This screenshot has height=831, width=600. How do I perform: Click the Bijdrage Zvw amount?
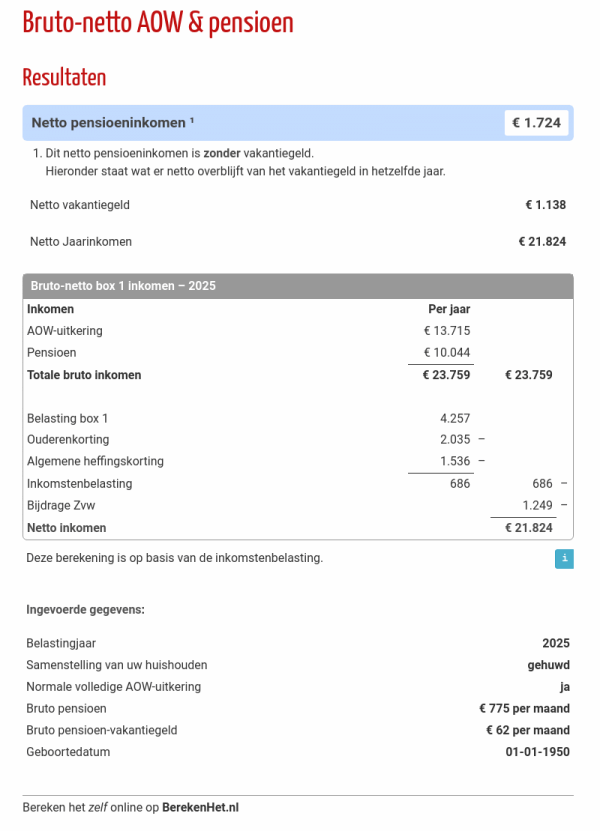(539, 505)
